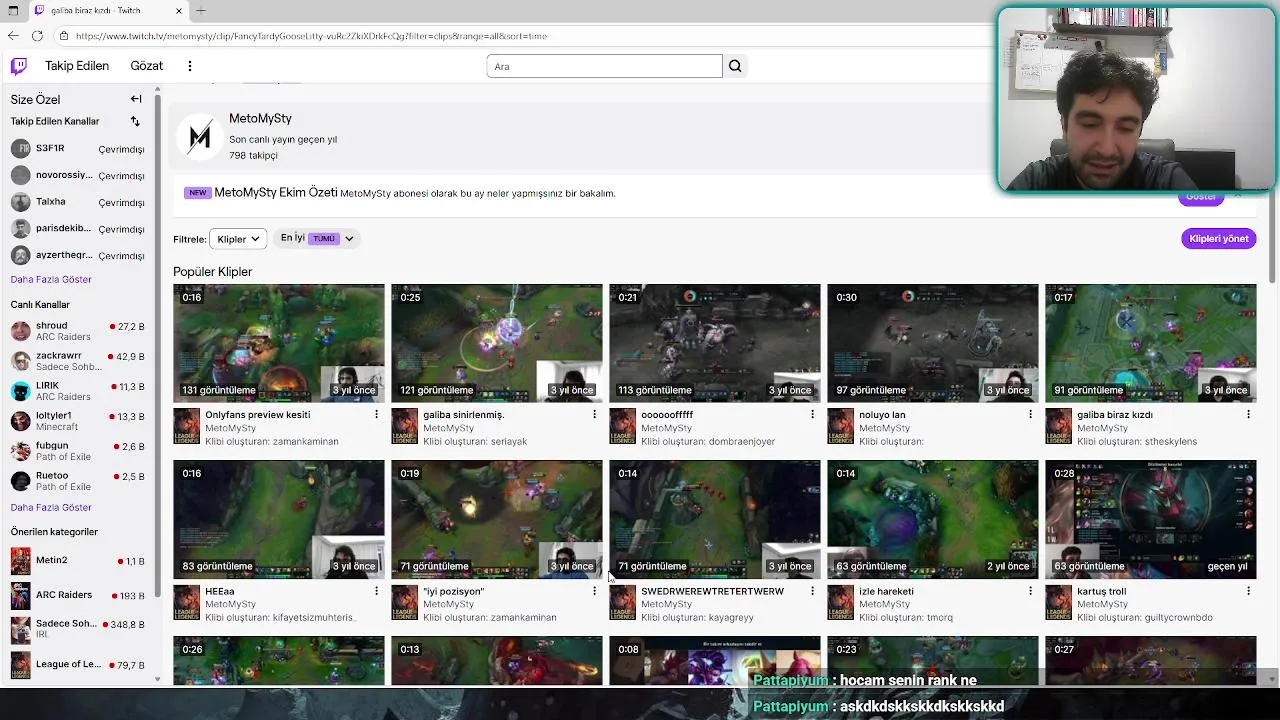This screenshot has height=720, width=1280.
Task: Open the fubgun live channel
Action: pos(79,451)
